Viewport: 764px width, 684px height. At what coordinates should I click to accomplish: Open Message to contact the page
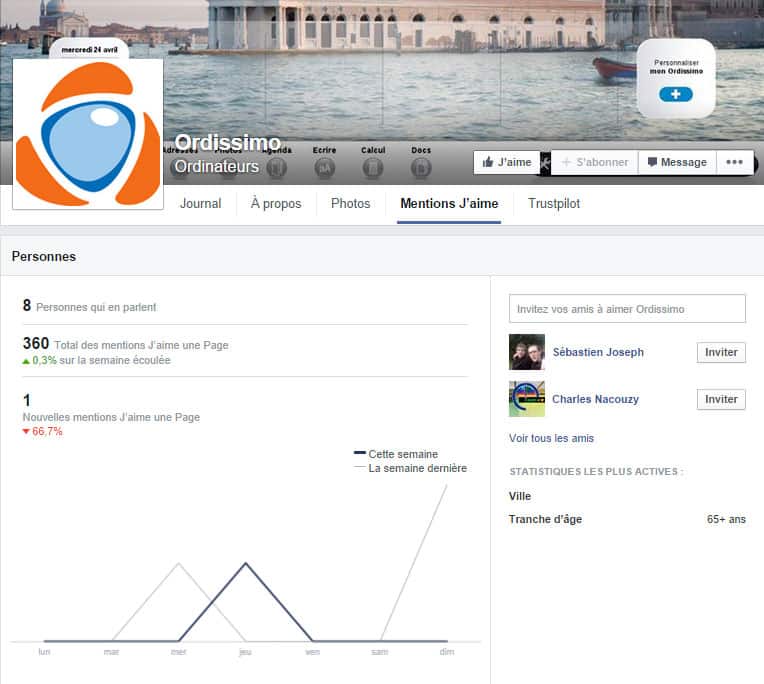pos(677,162)
